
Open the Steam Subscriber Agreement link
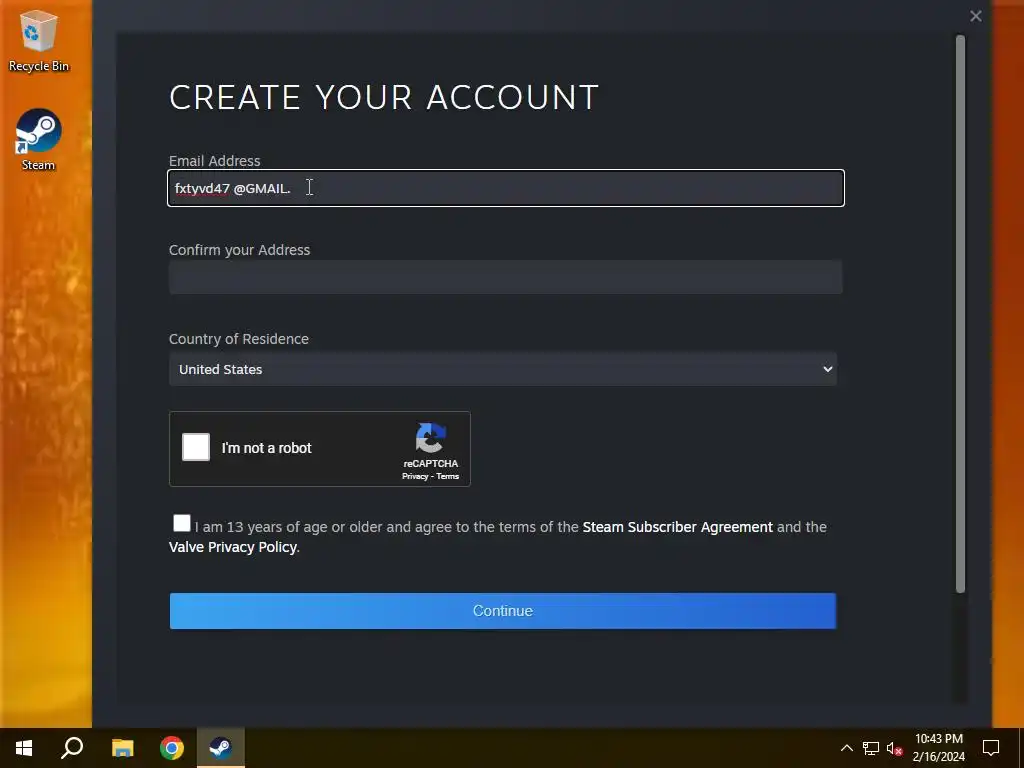677,527
